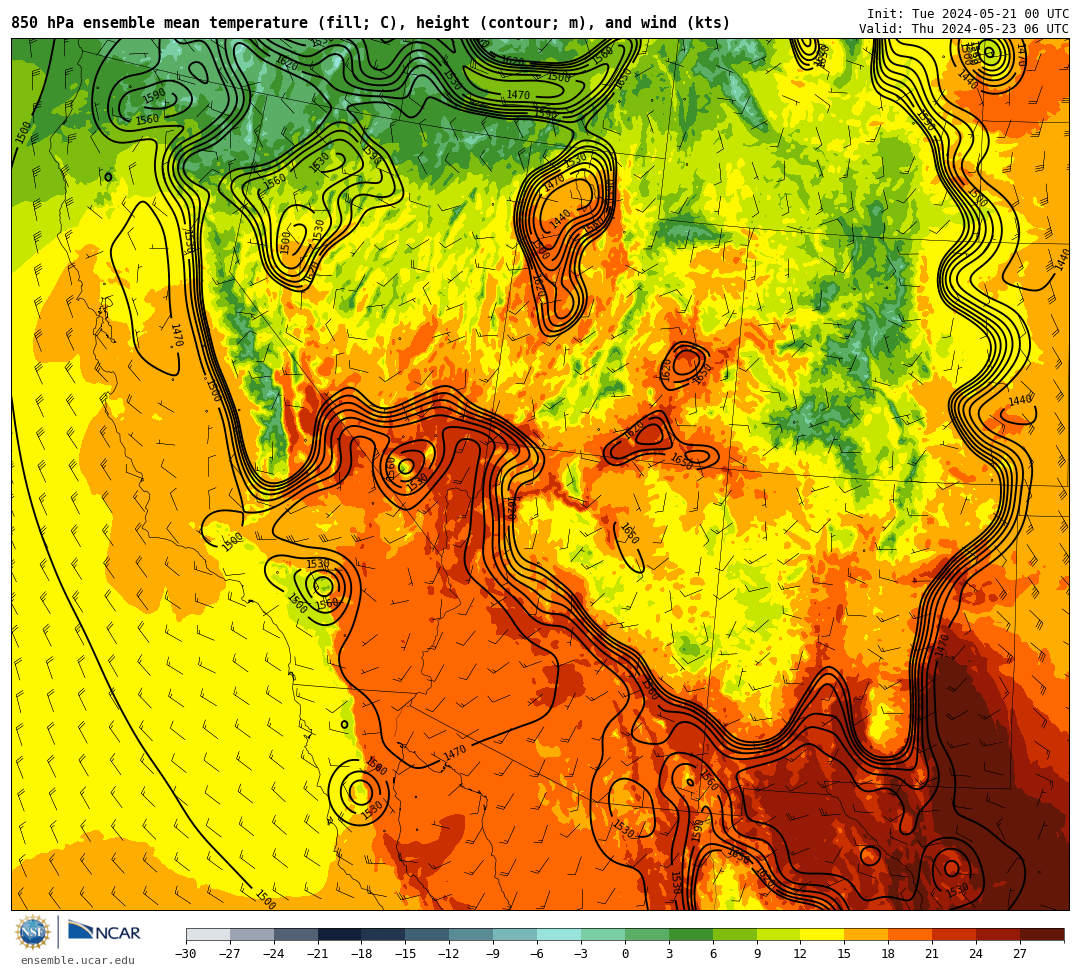Select the Valid: Thu 2024-05-23 06 UTC text

point(964,29)
